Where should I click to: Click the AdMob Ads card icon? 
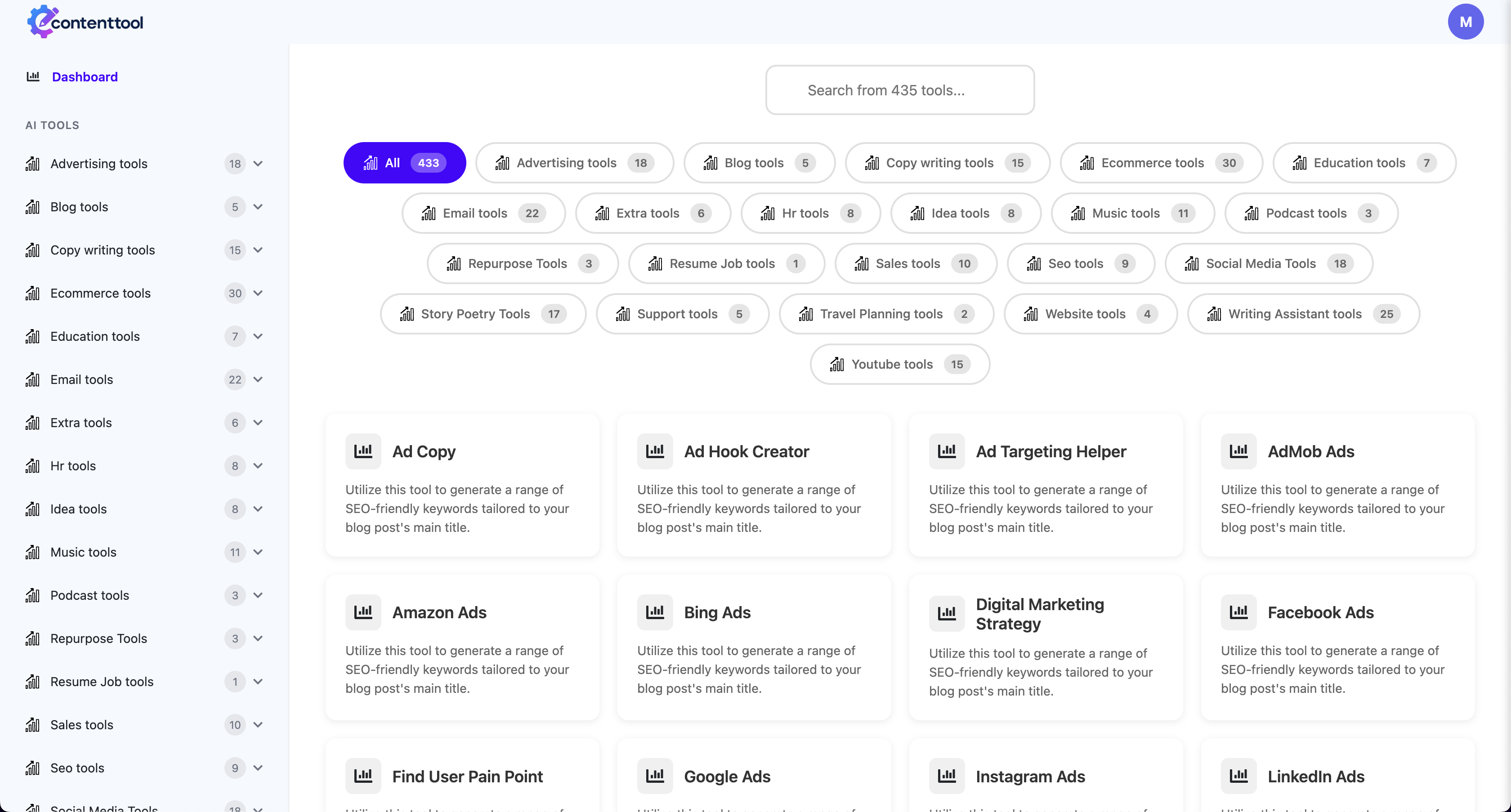click(x=1238, y=451)
